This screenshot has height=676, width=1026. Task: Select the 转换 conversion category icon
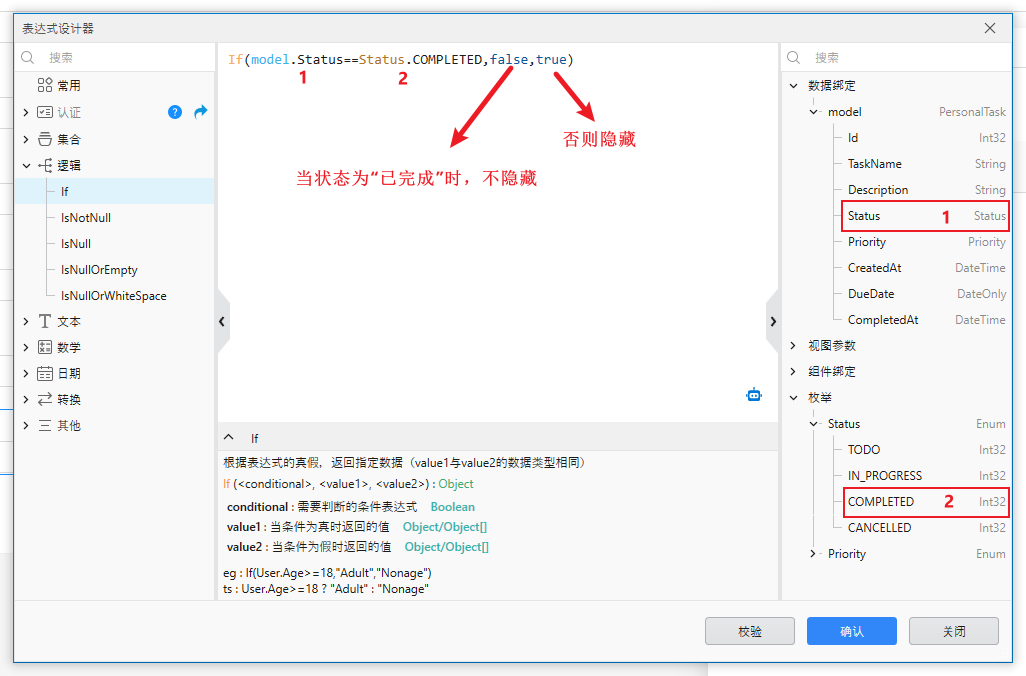pyautogui.click(x=46, y=398)
